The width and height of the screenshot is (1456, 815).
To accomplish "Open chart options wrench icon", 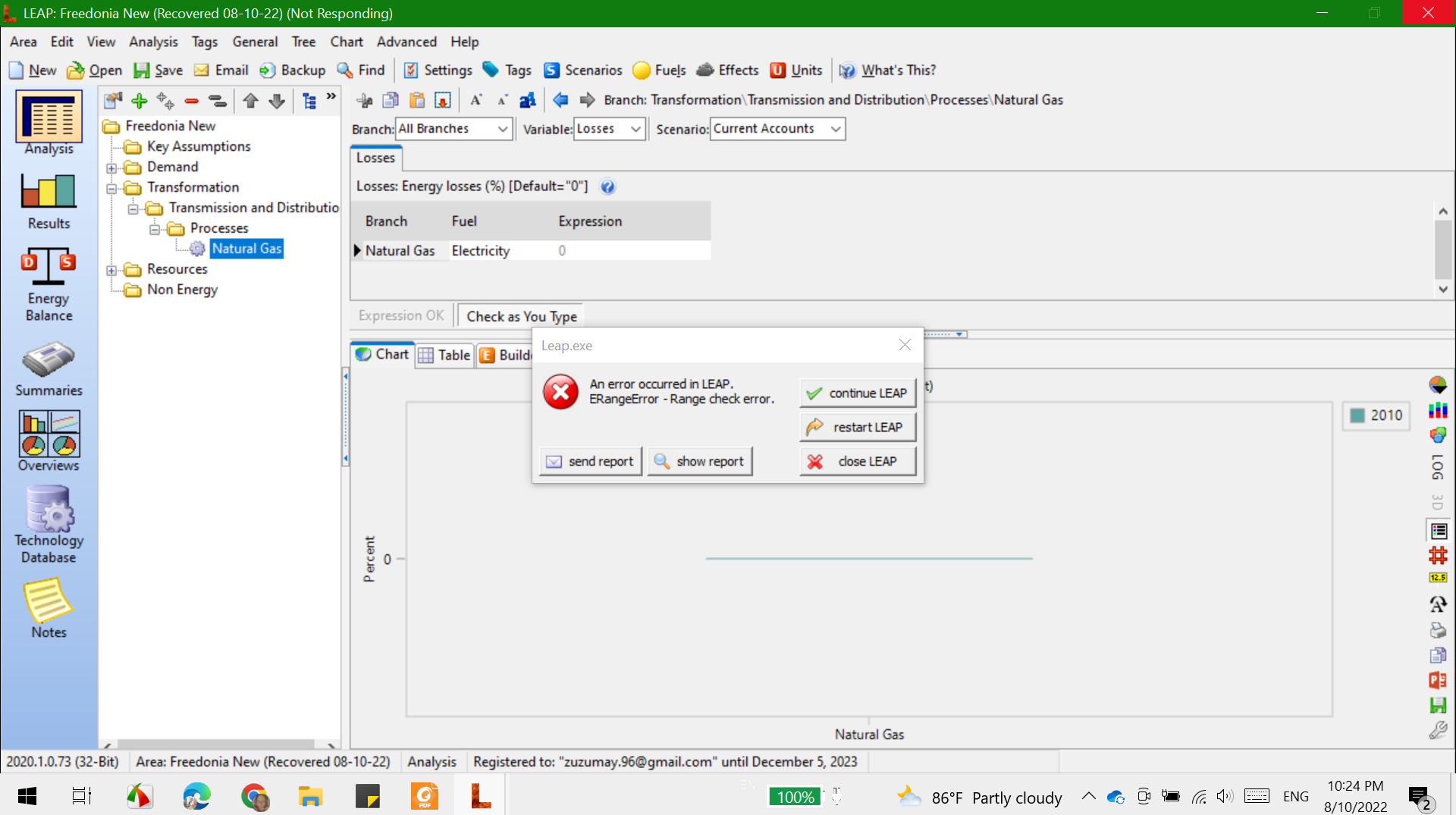I will coord(1438,730).
